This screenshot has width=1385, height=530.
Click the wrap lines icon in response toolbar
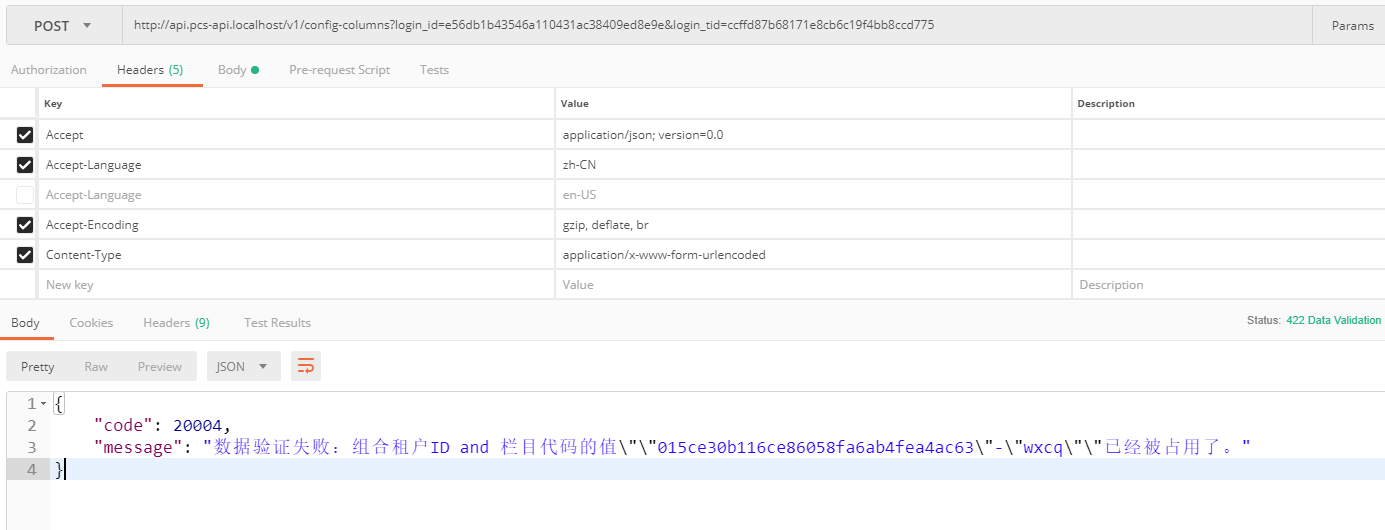pos(306,366)
